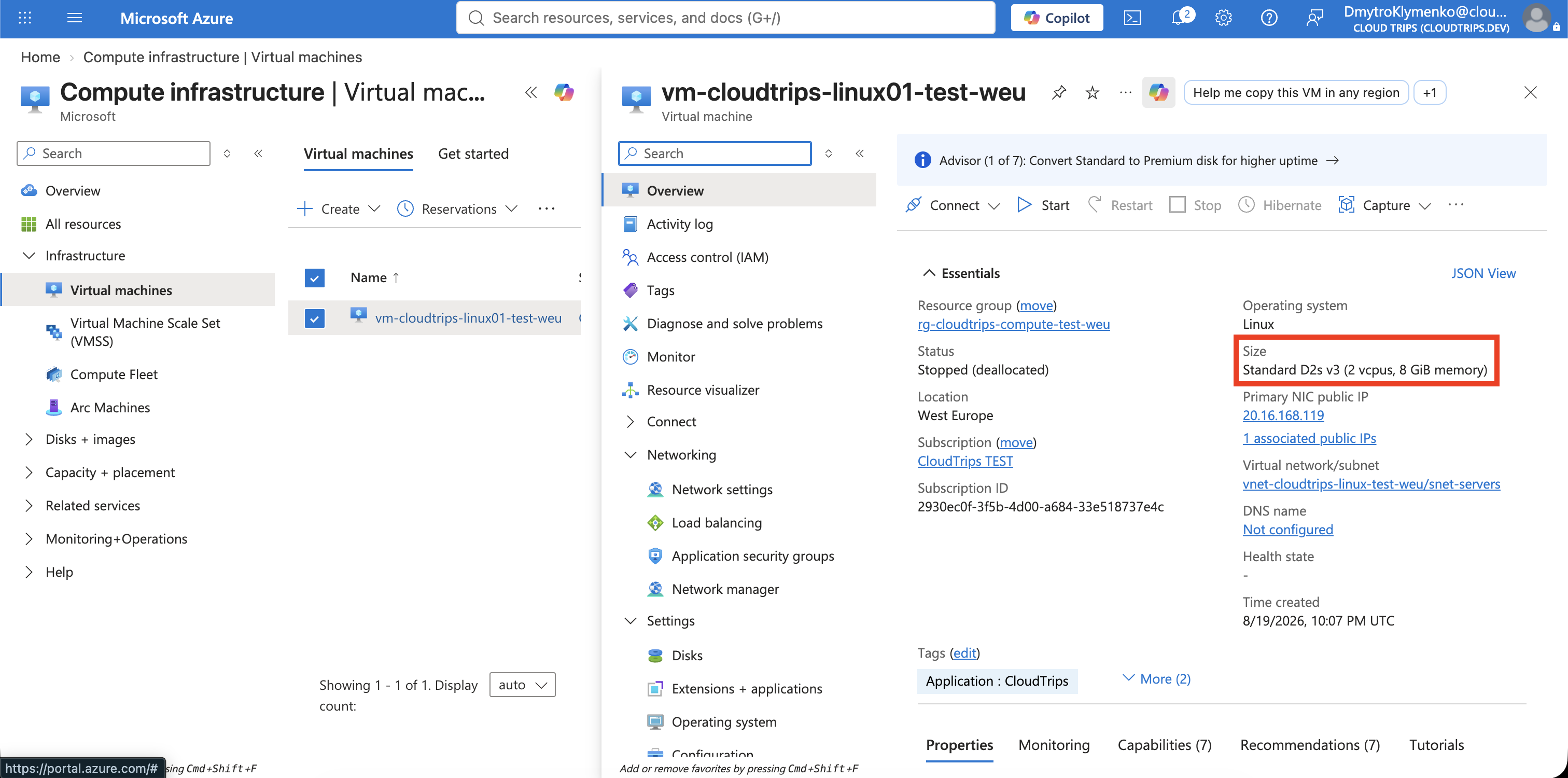
Task: Start the virtual machine
Action: (x=1043, y=205)
